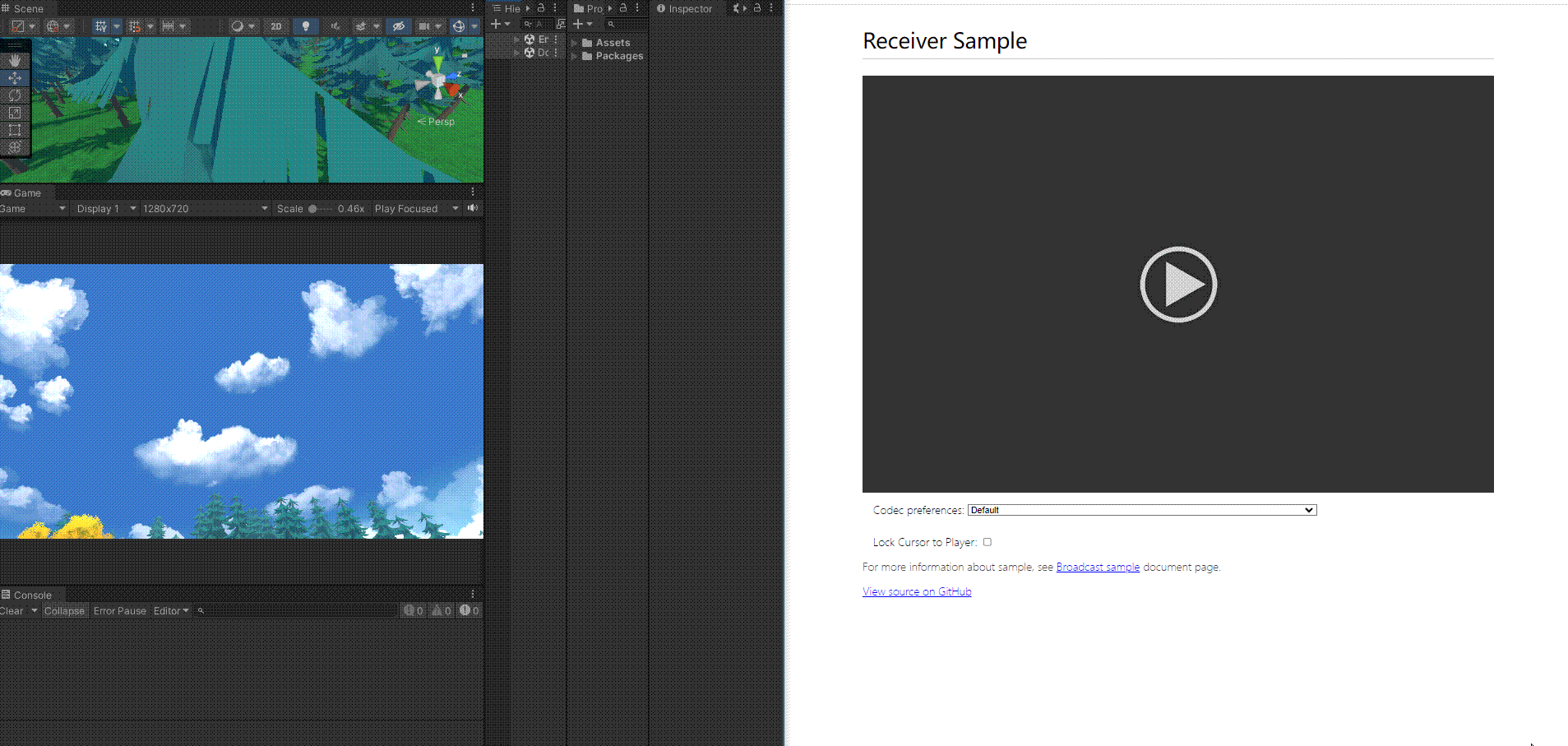Image resolution: width=1568 pixels, height=746 pixels.
Task: Click the Hierarchy panel lock icon
Action: 541,8
